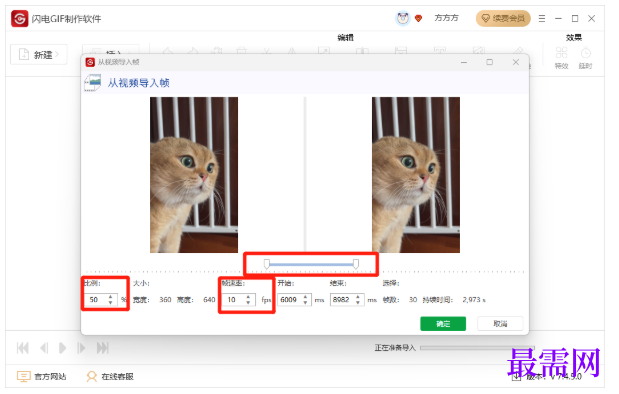Increase the start time with up arrow
Screen dimensions: 619x394
tap(305, 297)
